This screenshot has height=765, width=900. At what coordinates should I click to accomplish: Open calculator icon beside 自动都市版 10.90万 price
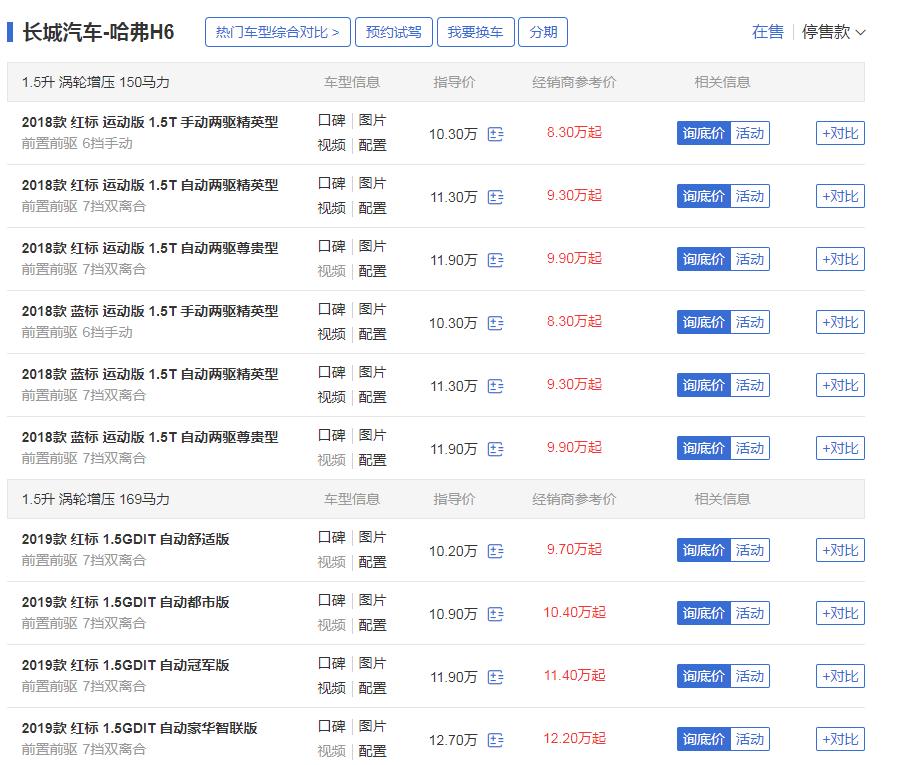494,613
